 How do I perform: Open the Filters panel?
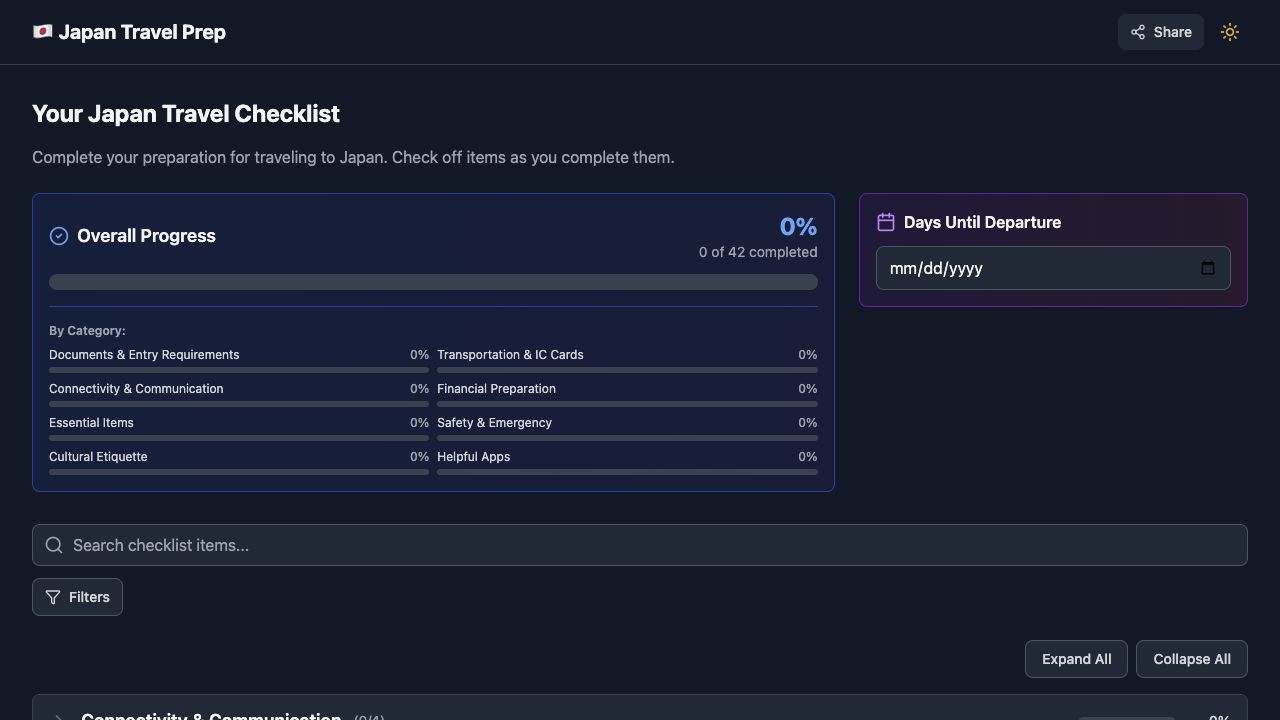[x=77, y=597]
